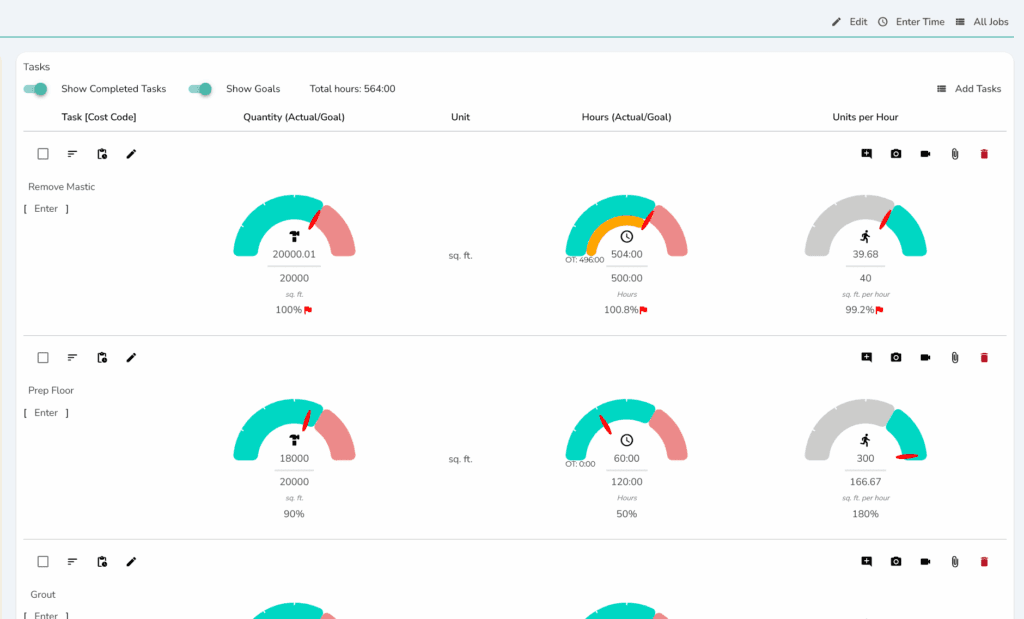Click the video camera icon for Prep Floor
The height and width of the screenshot is (619, 1024).
925,358
